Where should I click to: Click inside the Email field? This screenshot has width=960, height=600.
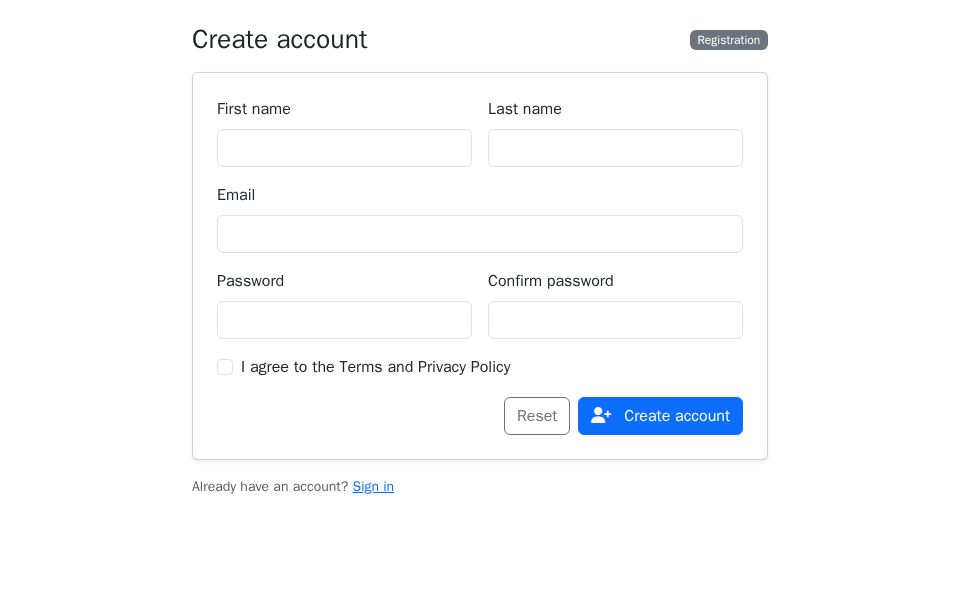[x=480, y=234]
